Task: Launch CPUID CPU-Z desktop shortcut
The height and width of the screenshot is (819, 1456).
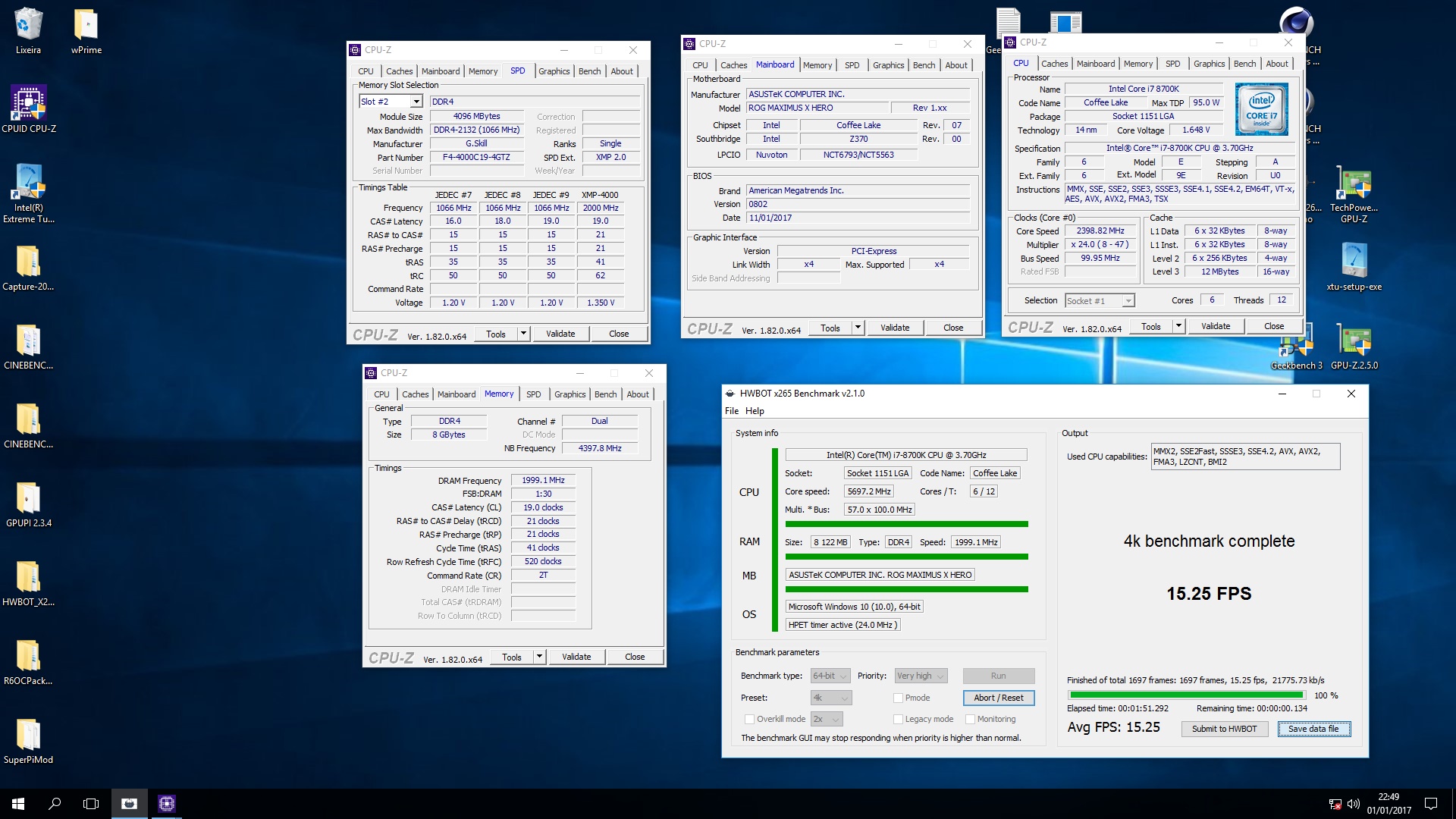Action: coord(28,103)
